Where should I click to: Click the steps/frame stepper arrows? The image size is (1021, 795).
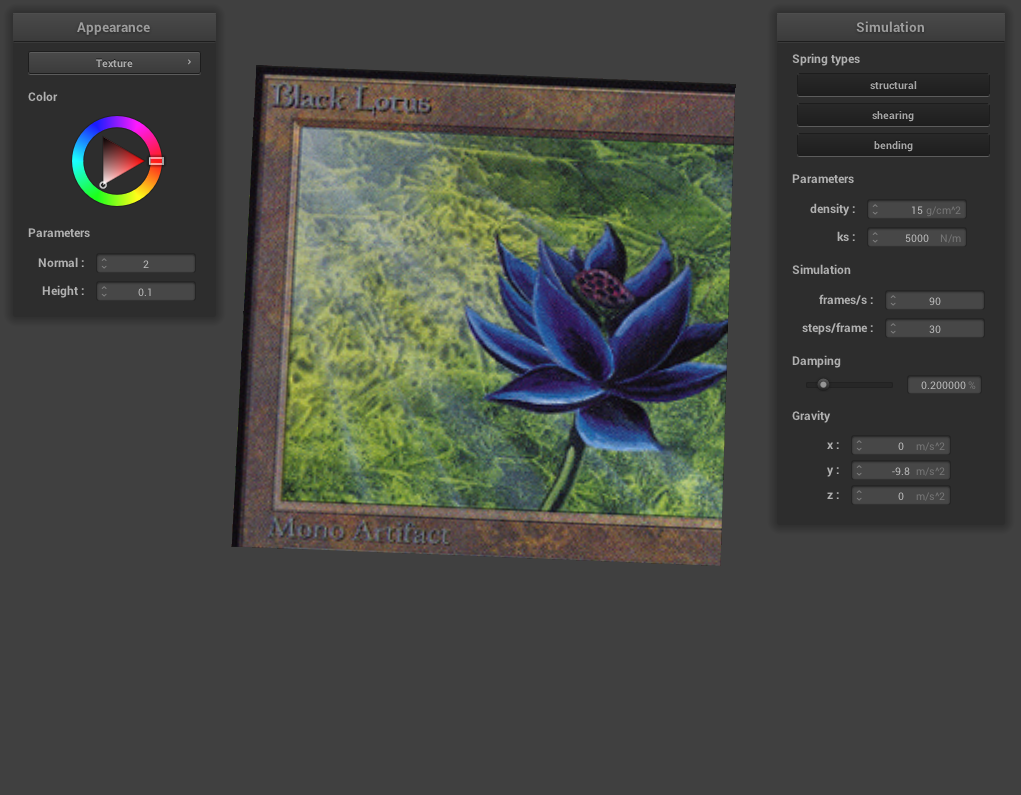[x=893, y=329]
